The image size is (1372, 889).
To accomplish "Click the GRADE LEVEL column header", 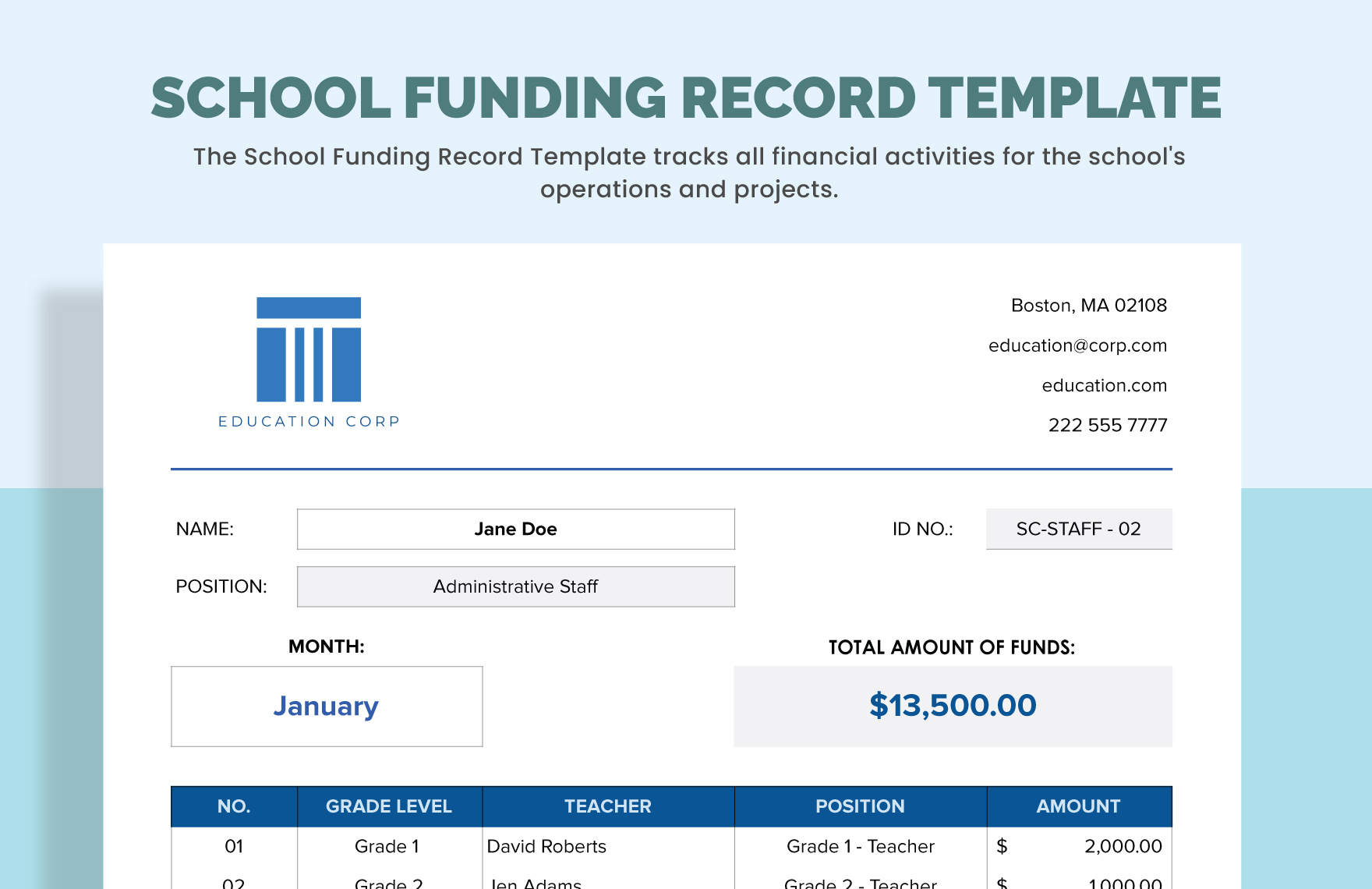I will pyautogui.click(x=388, y=806).
